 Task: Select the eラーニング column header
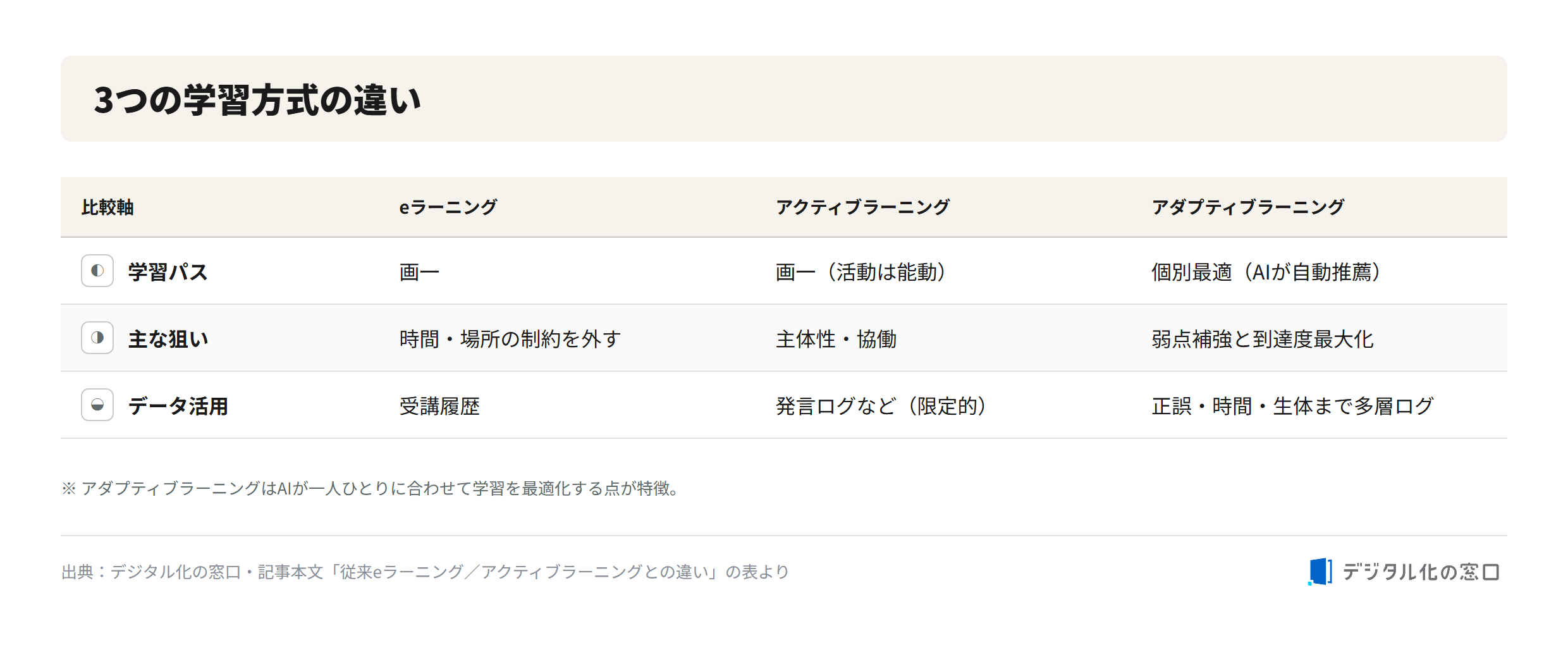click(448, 207)
